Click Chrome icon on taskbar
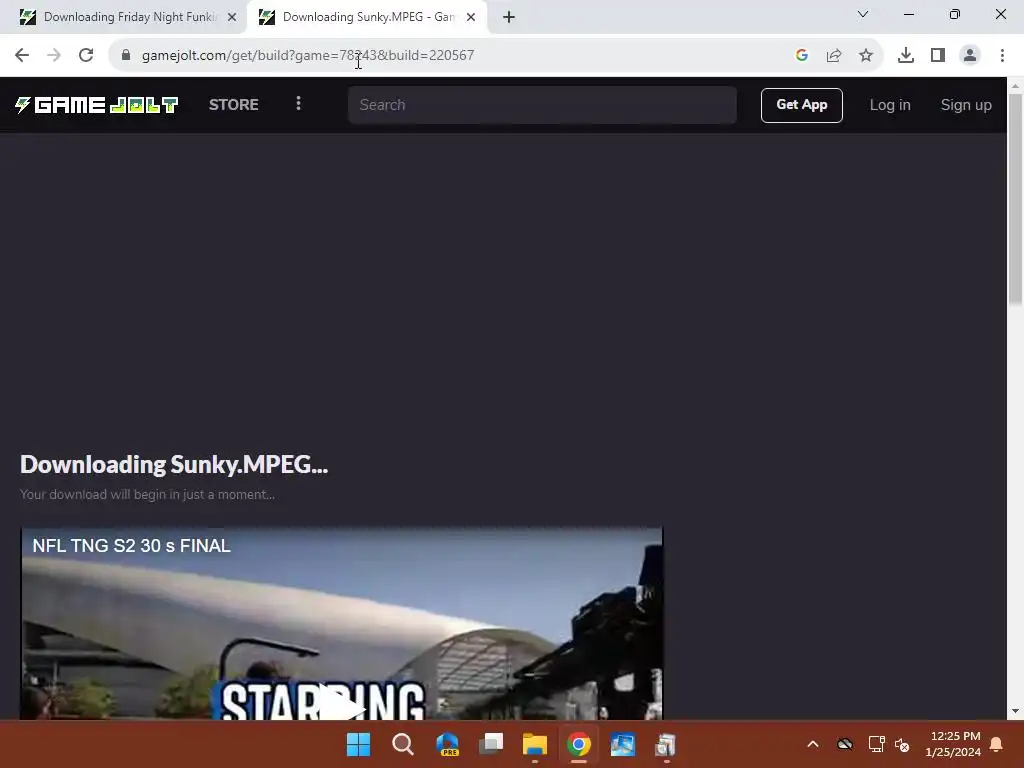This screenshot has width=1024, height=768. [579, 744]
